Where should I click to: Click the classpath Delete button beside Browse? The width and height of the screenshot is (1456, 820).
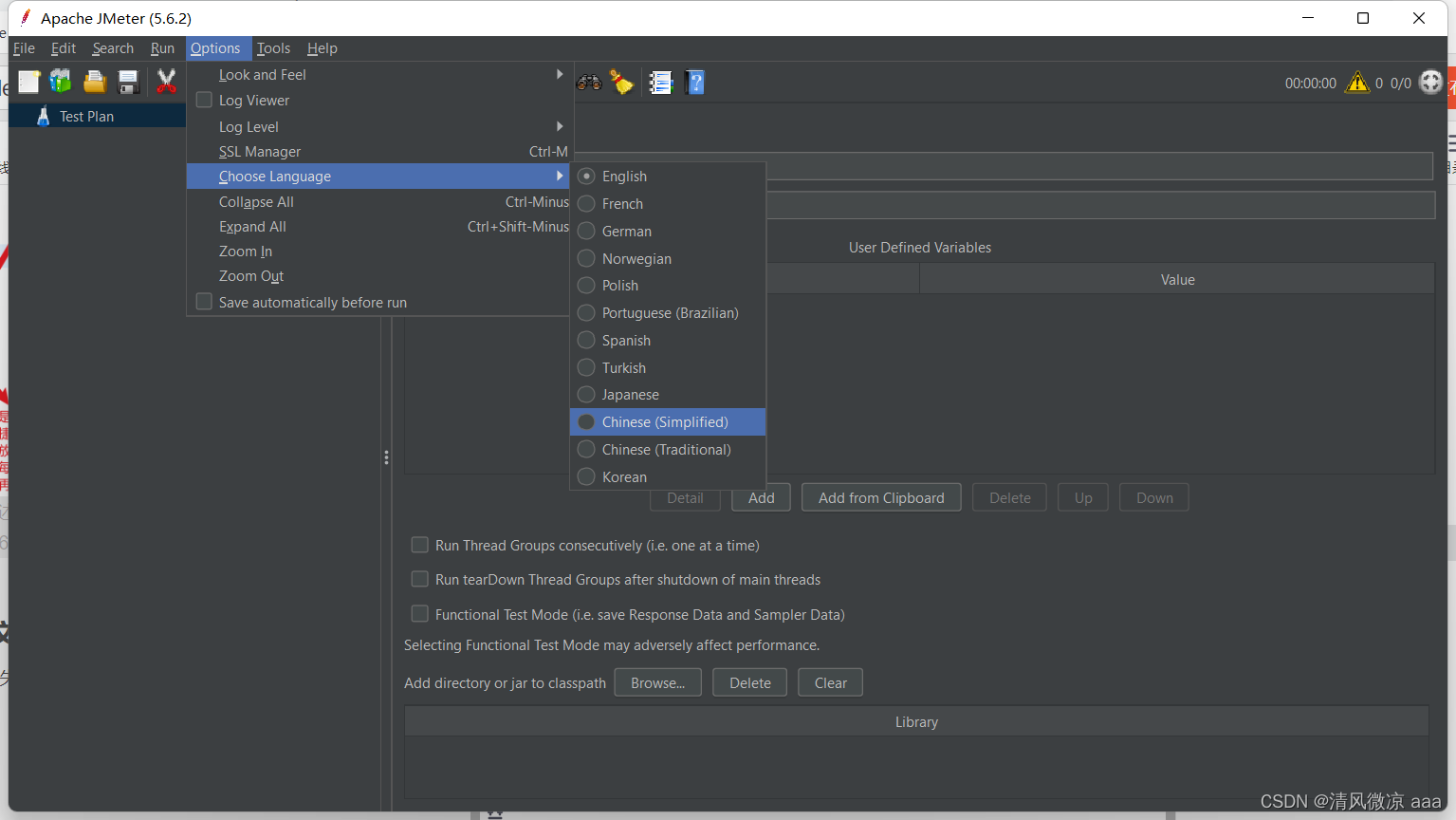749,683
